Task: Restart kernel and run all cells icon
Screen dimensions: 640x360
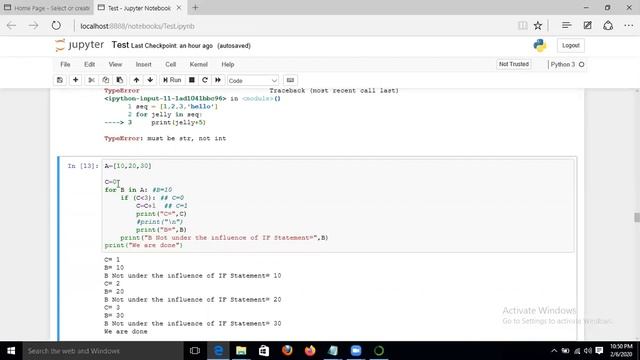Action: (218, 80)
